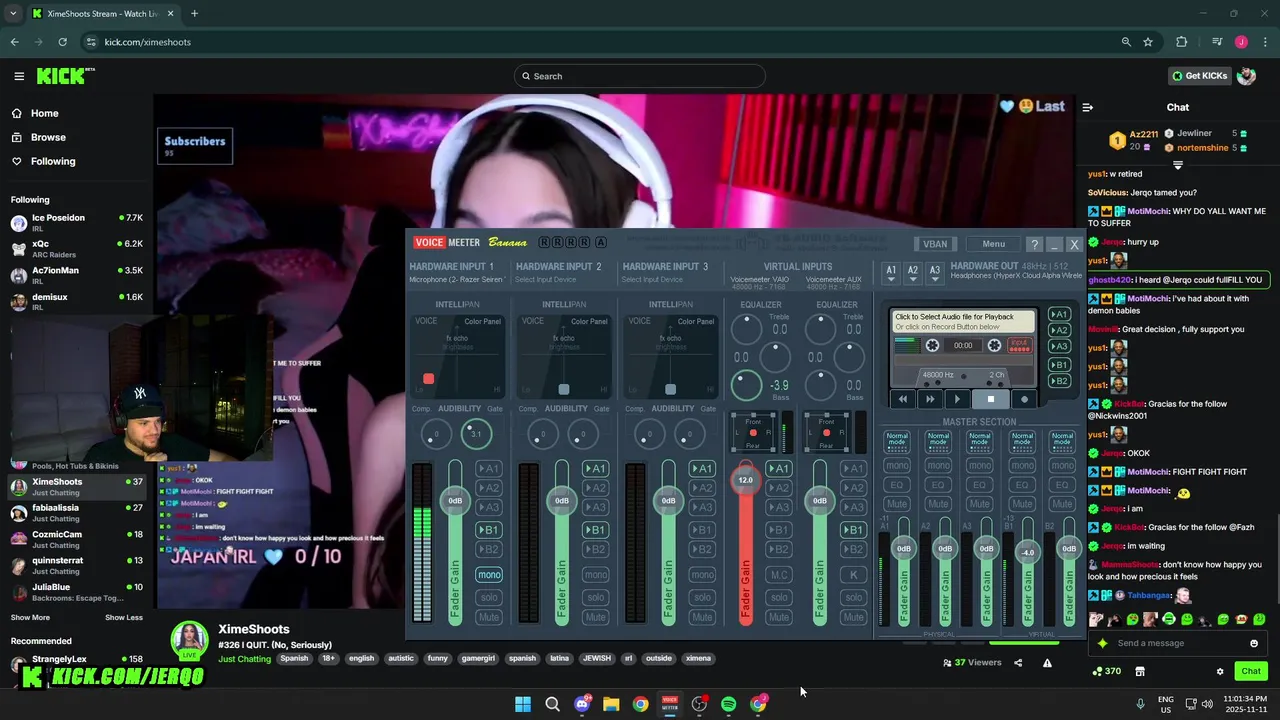
Task: Bookmark this page with the star icon
Action: tap(1148, 42)
